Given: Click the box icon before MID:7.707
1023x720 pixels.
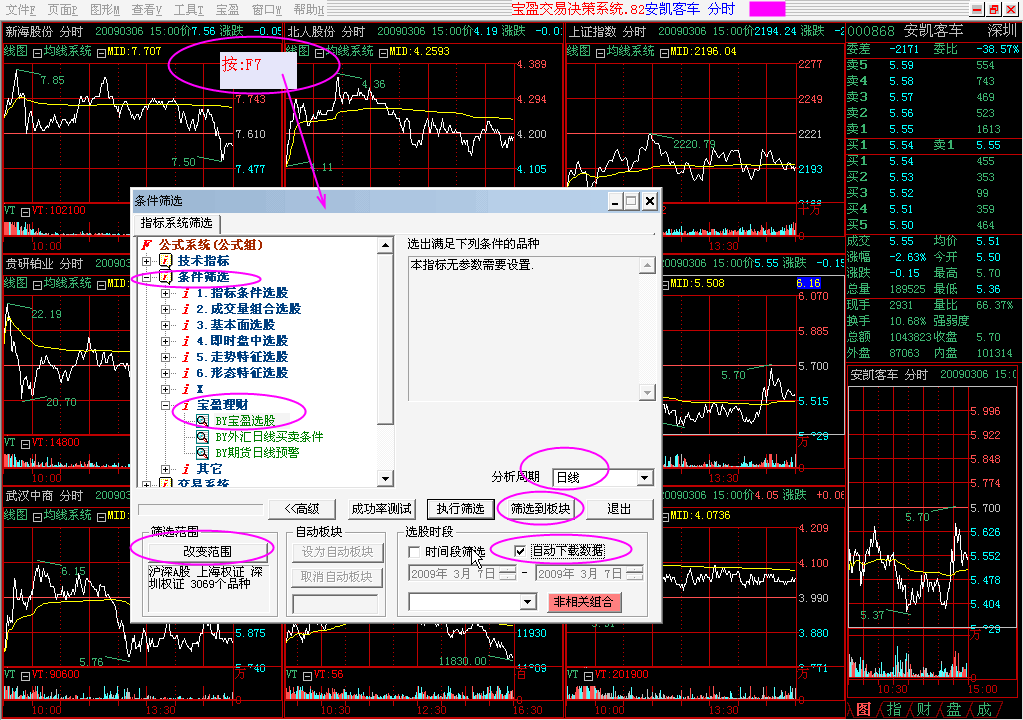Looking at the screenshot, I should click(x=101, y=53).
